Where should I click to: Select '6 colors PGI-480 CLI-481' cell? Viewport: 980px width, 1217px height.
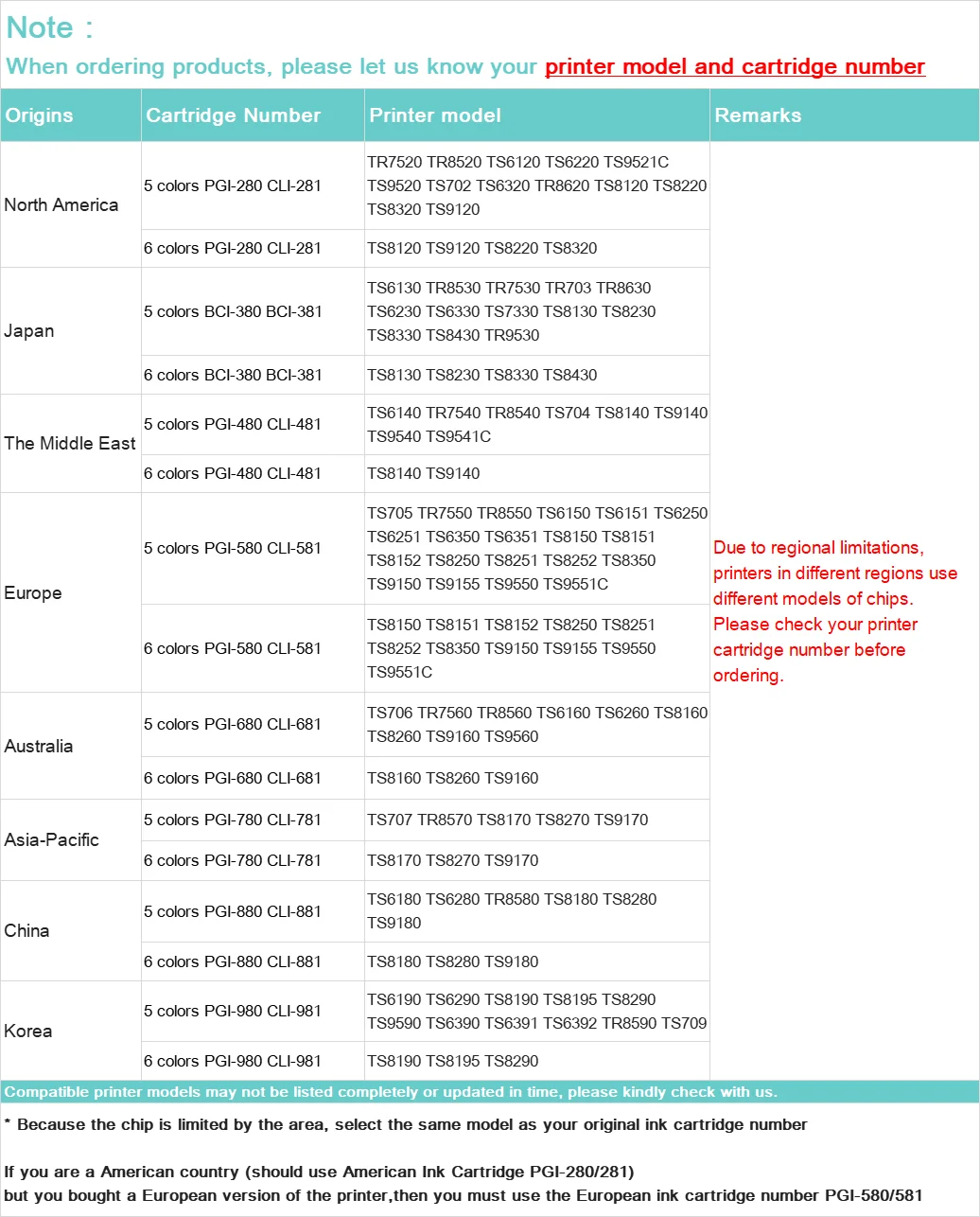(253, 473)
